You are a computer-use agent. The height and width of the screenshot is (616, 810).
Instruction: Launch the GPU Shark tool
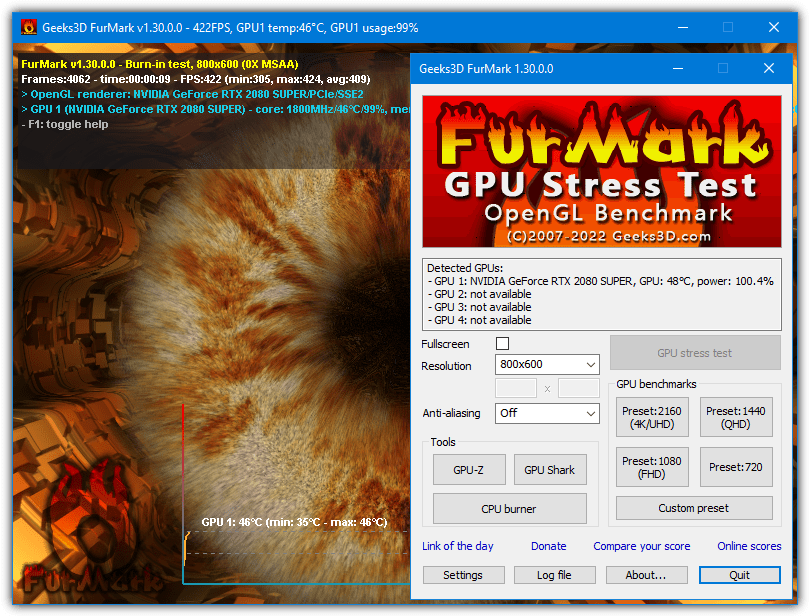550,470
